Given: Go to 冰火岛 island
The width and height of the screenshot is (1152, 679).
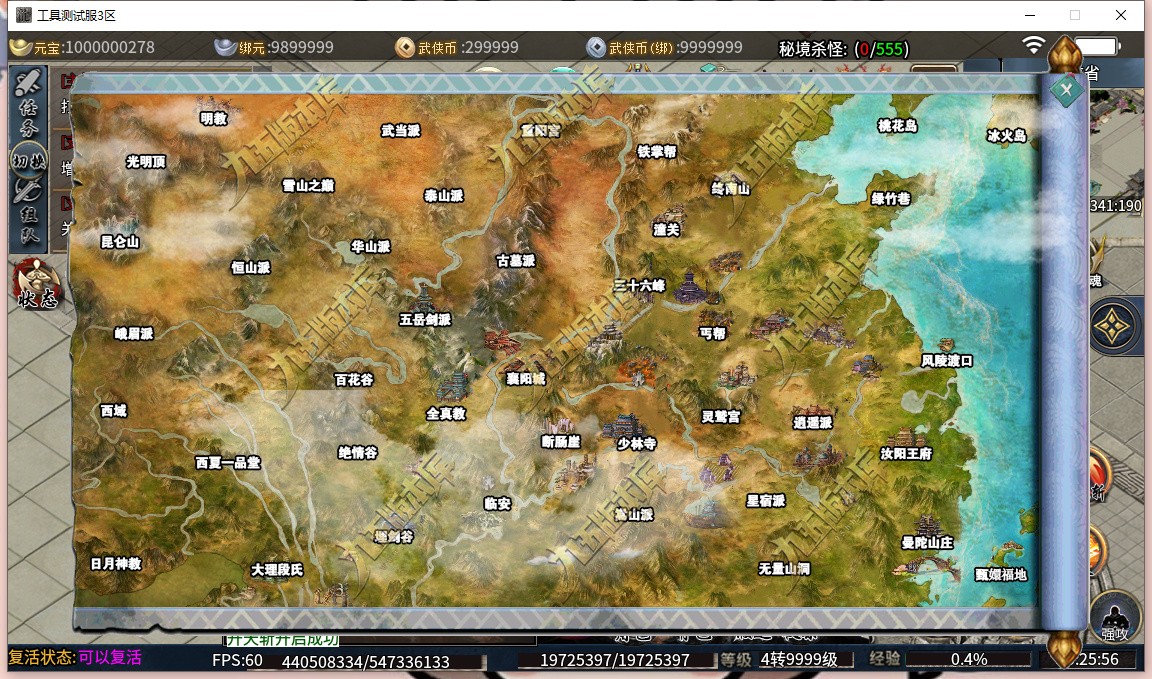Looking at the screenshot, I should [x=1007, y=136].
